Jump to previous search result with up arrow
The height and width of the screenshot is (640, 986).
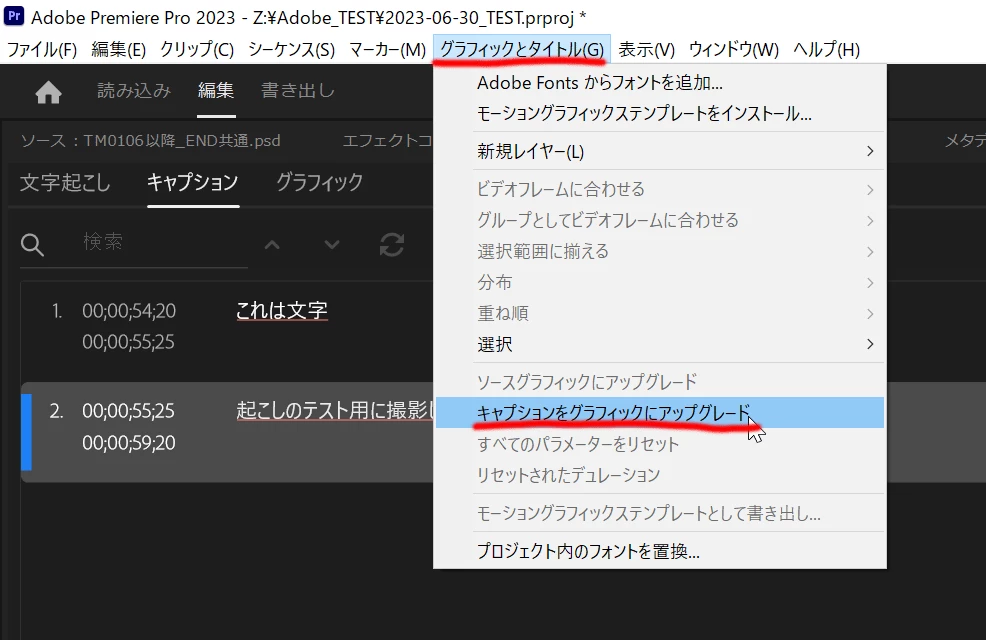pos(272,245)
